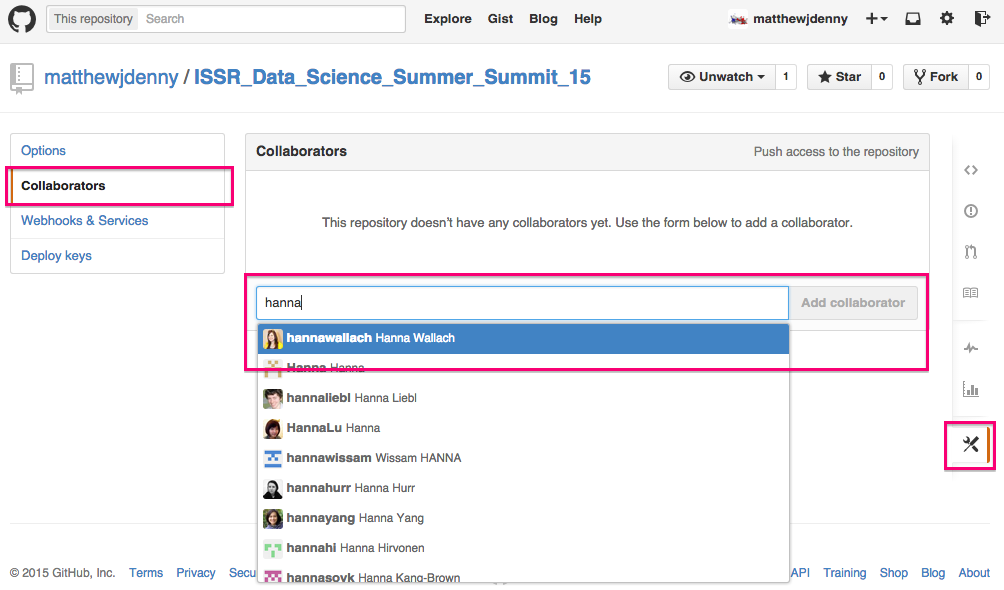The width and height of the screenshot is (1004, 590).
Task: Click matthewjdenny avatar in header
Action: coord(738,19)
